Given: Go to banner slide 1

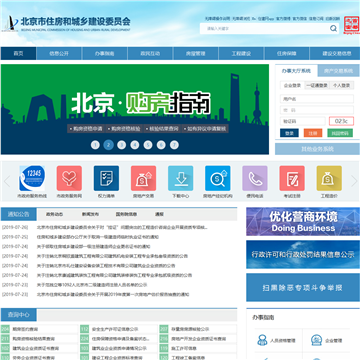Looking at the screenshot, I should 95,145.
